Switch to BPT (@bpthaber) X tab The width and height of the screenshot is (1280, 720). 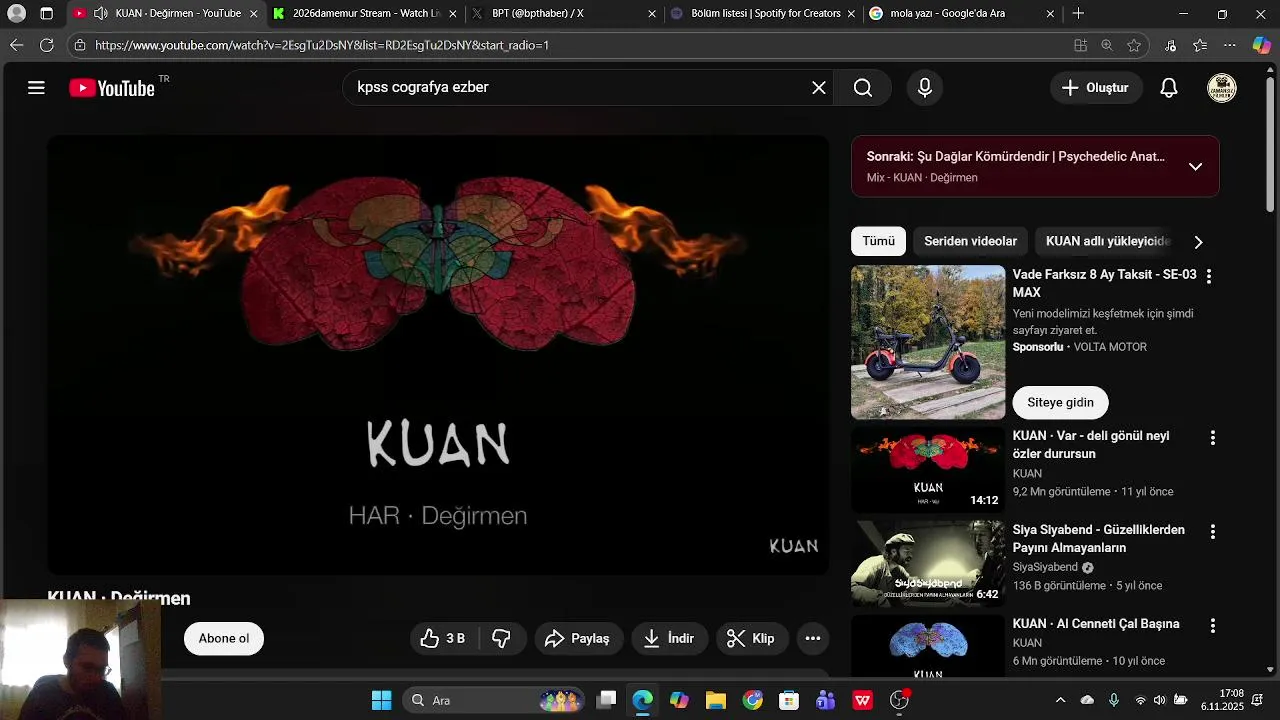coord(564,14)
